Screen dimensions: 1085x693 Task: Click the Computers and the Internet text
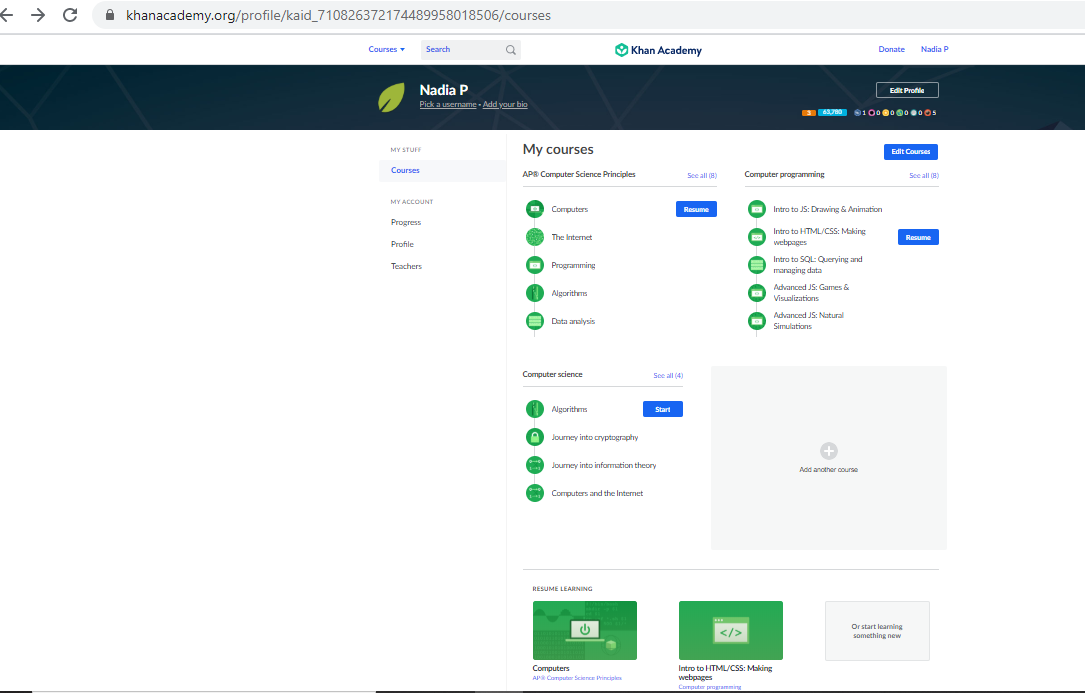(x=597, y=494)
